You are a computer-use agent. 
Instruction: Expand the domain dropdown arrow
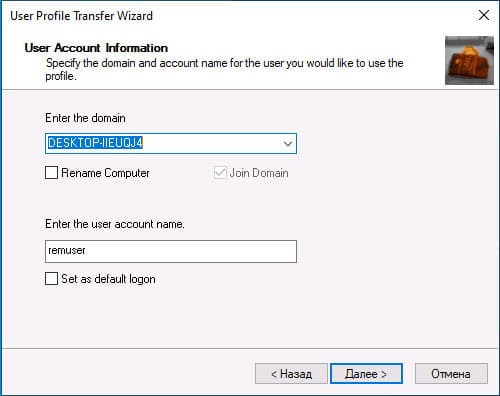coord(288,144)
